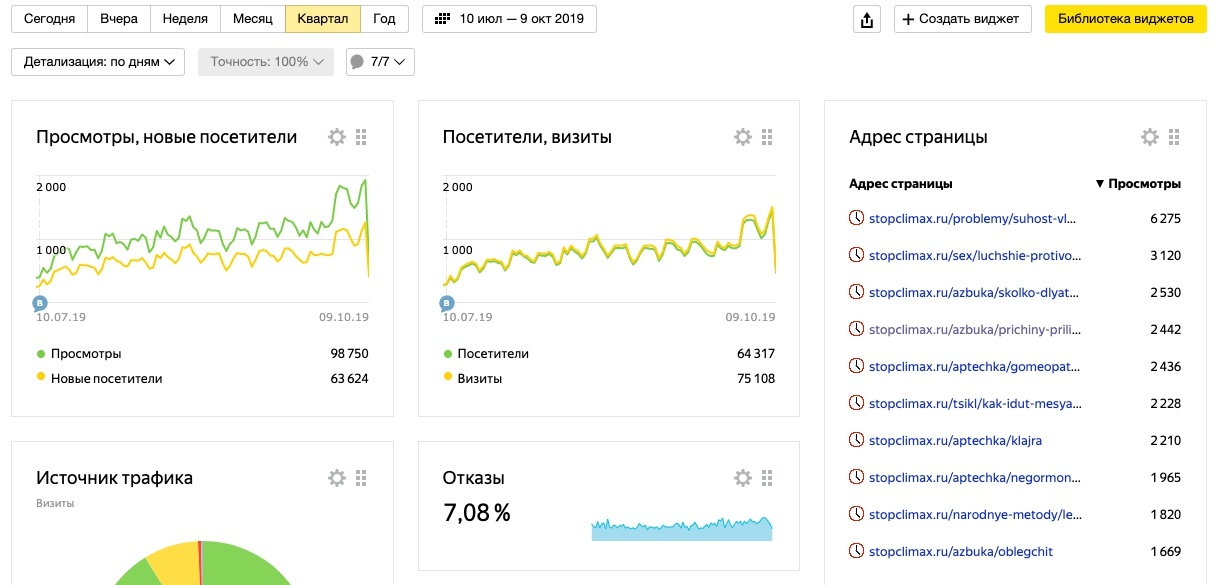Click drag handle of Посетители, визиты widget

[x=768, y=137]
